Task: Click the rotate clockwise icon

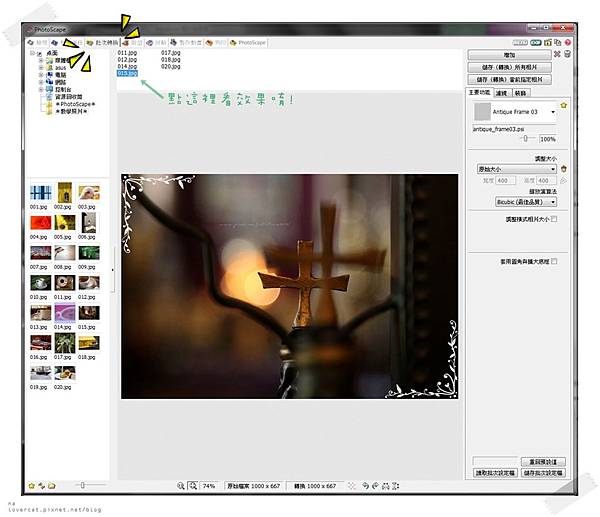Action: click(x=375, y=486)
